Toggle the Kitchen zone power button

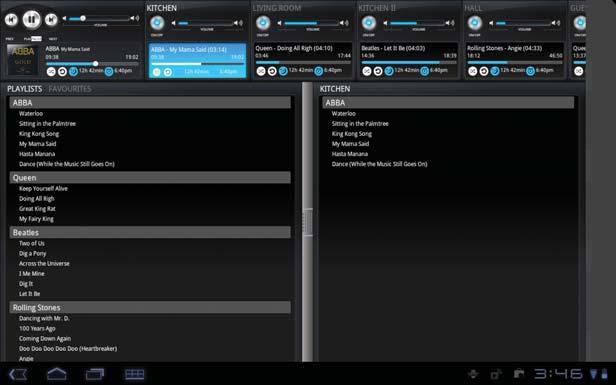(157, 23)
